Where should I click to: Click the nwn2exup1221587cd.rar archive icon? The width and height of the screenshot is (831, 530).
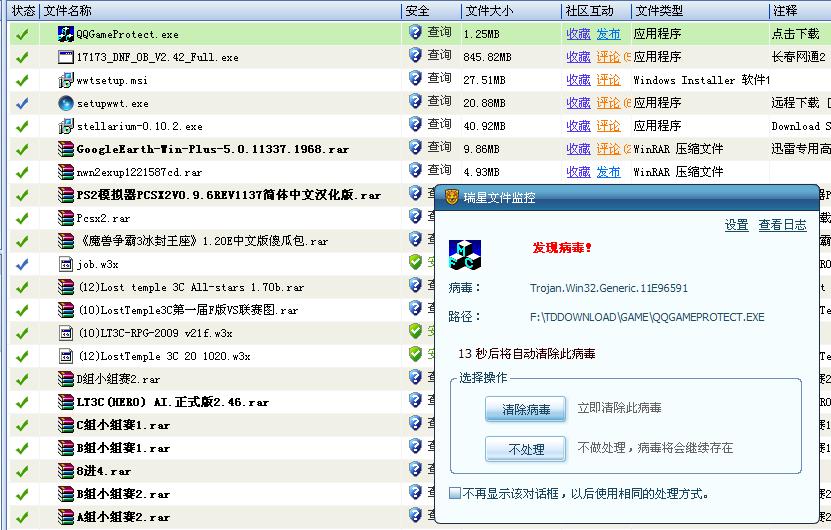(x=66, y=172)
